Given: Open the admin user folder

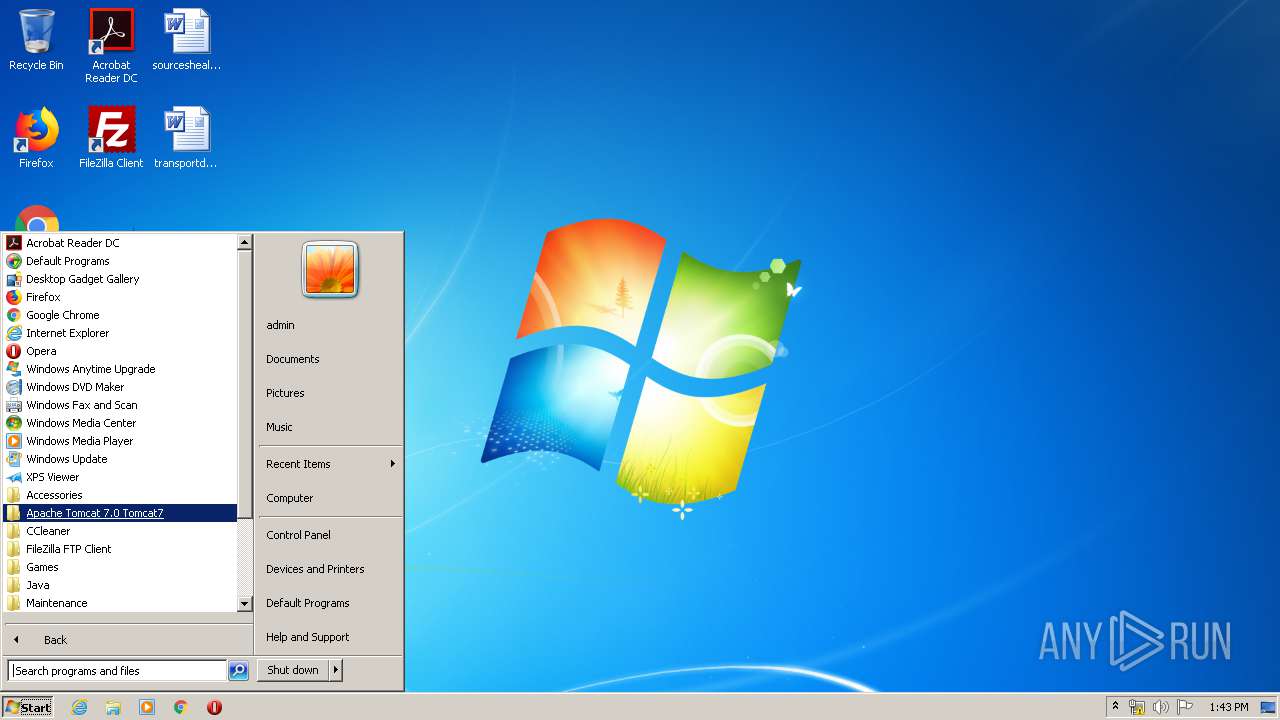Looking at the screenshot, I should click(330, 325).
